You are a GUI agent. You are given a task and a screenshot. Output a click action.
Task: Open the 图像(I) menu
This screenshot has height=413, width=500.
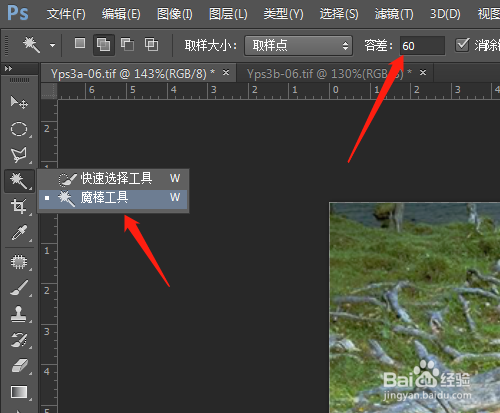[175, 14]
